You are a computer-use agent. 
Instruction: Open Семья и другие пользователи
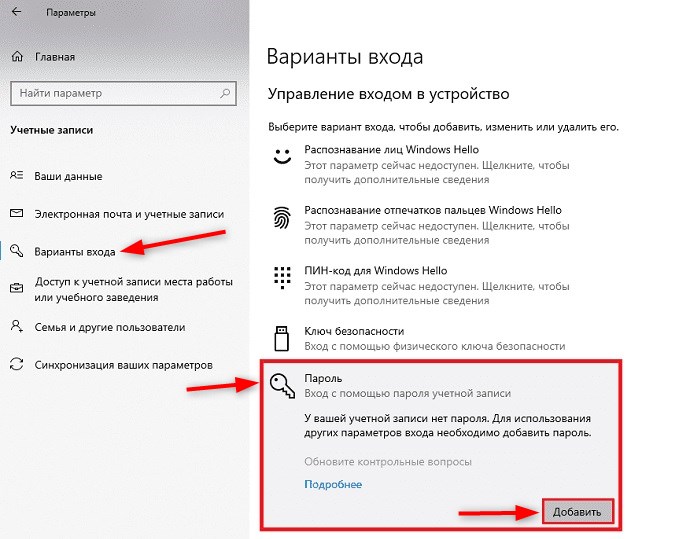coord(110,327)
